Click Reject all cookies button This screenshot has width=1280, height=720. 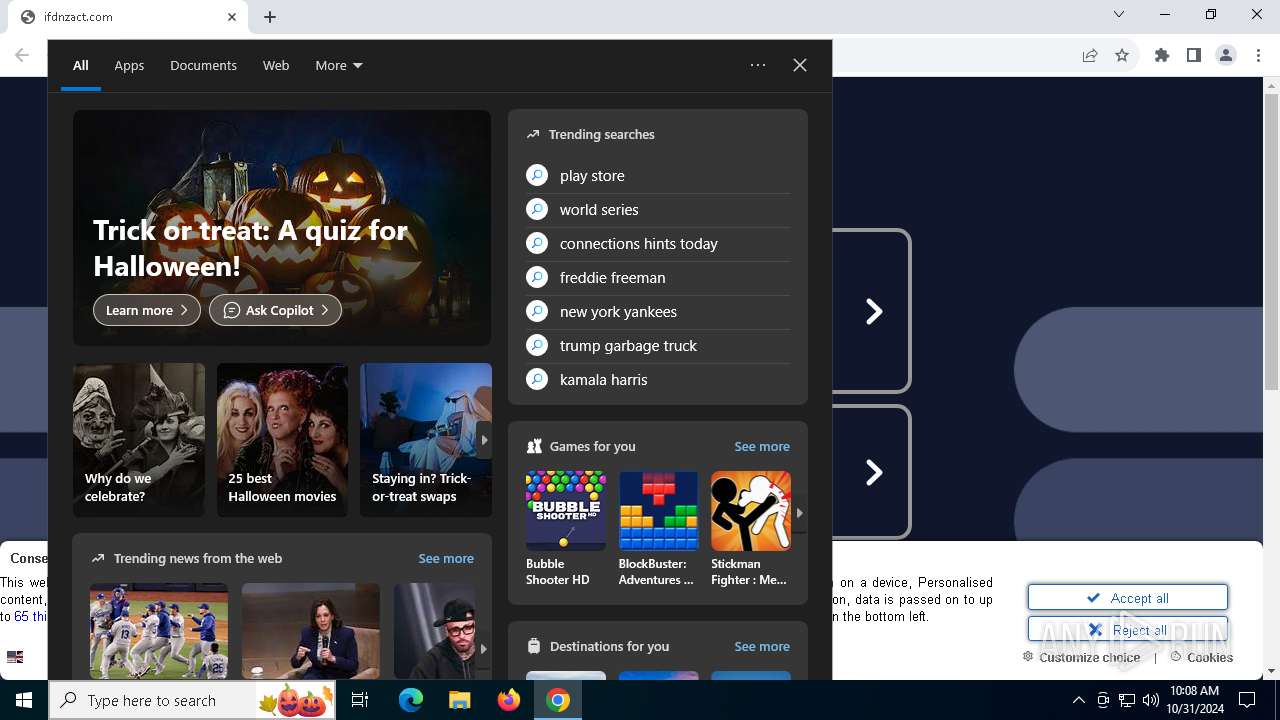[1128, 630]
